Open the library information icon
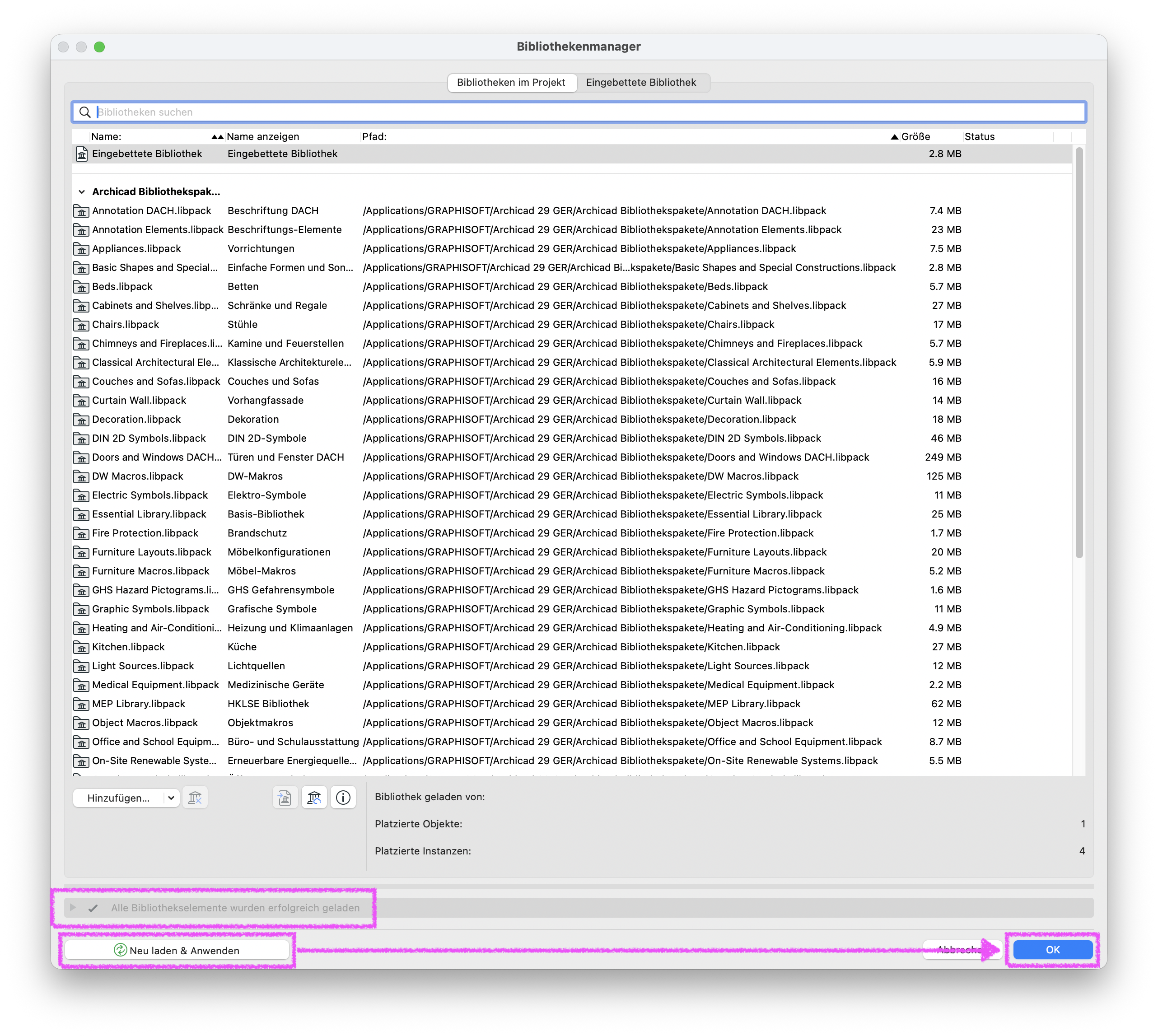Screen dimensions: 1158x1036 343,798
